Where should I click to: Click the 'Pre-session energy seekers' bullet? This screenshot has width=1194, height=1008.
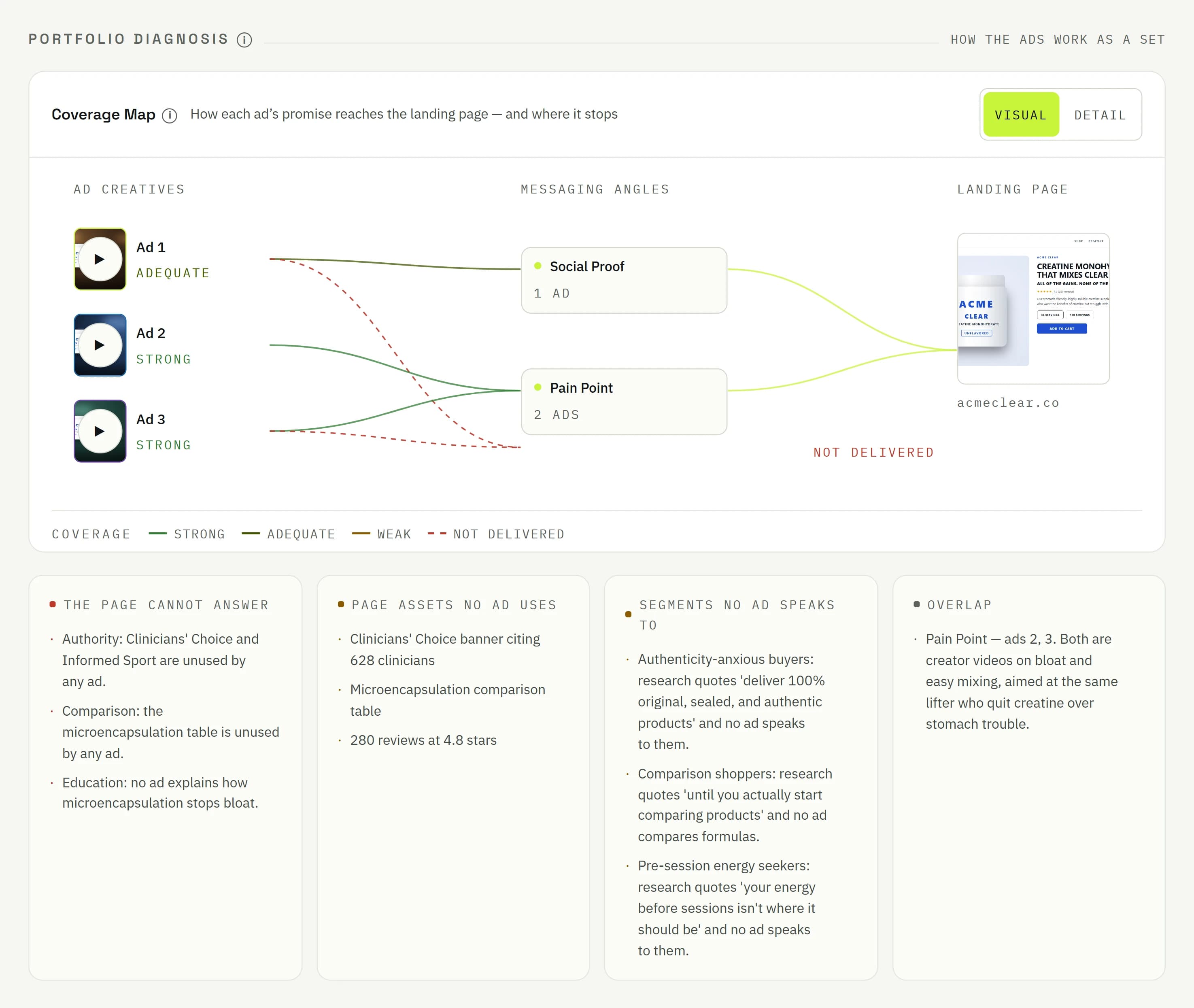727,908
